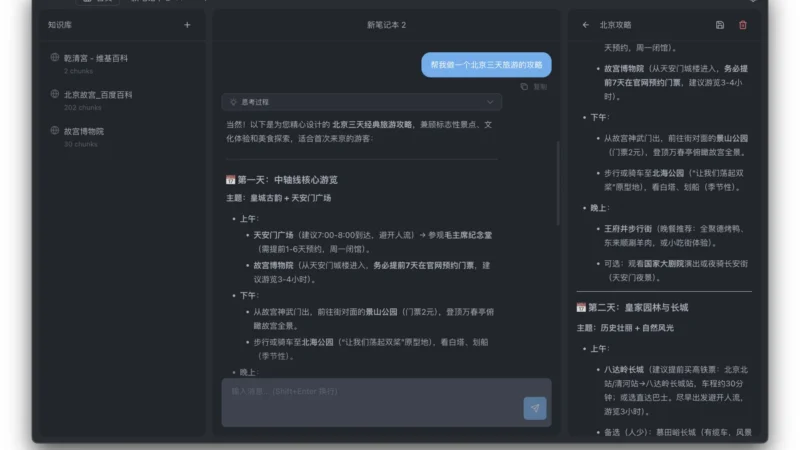This screenshot has width=800, height=450.
Task: Click bold 北海公园 in chat answer
Action: [317, 342]
